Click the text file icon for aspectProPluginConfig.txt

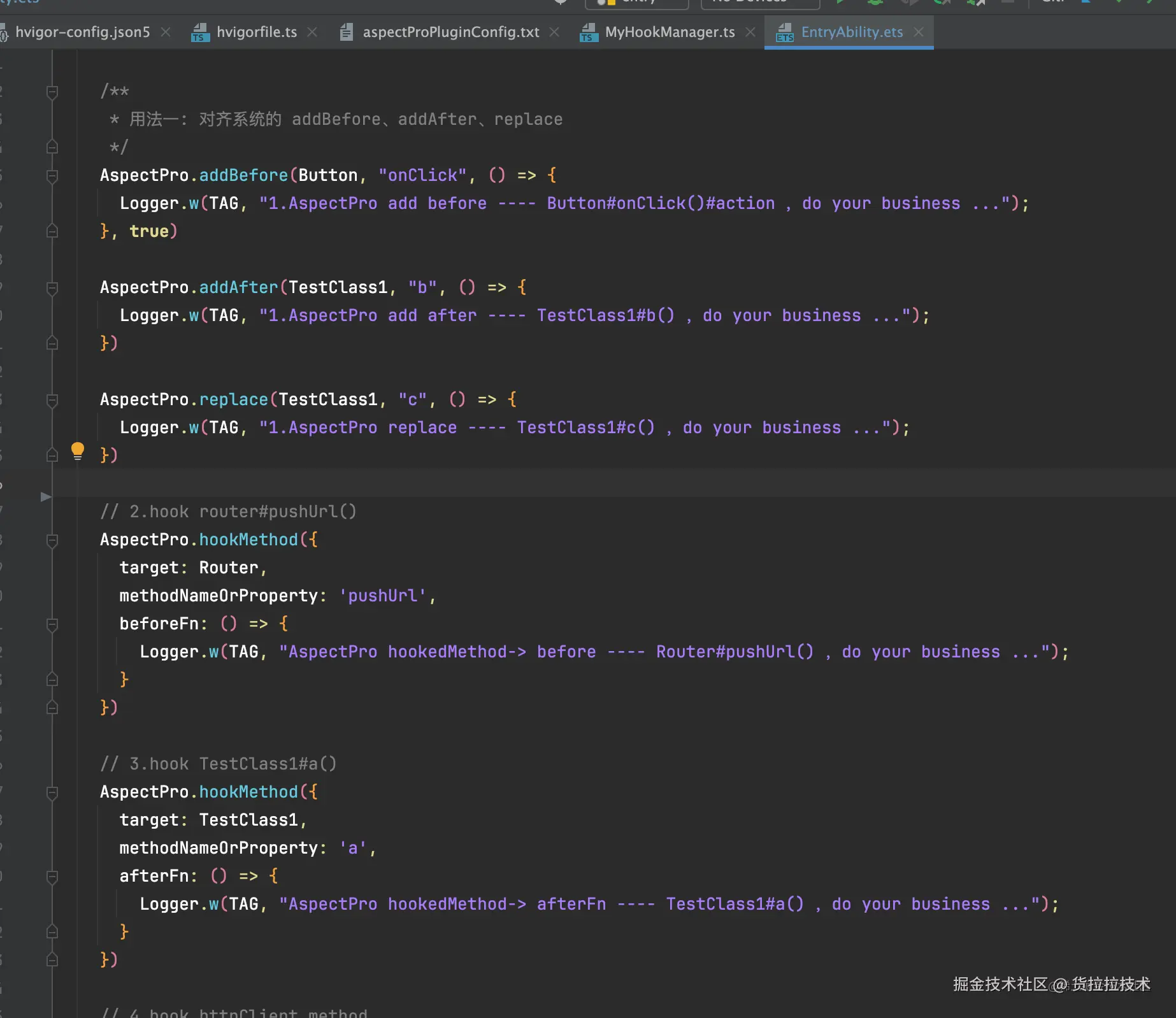pyautogui.click(x=346, y=32)
